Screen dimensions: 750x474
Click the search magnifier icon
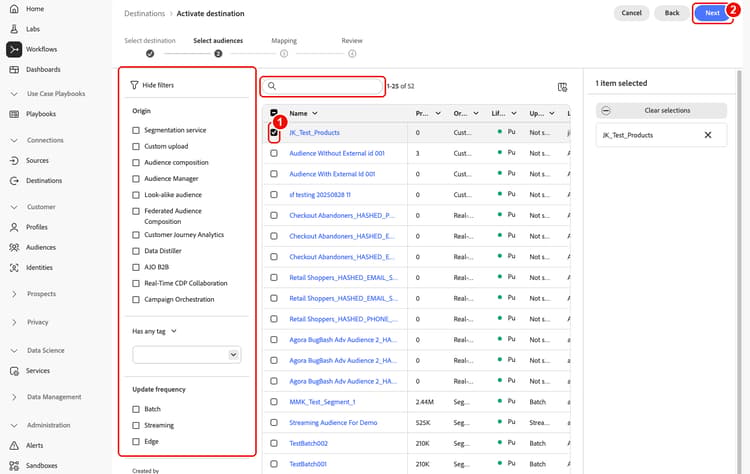coord(272,86)
